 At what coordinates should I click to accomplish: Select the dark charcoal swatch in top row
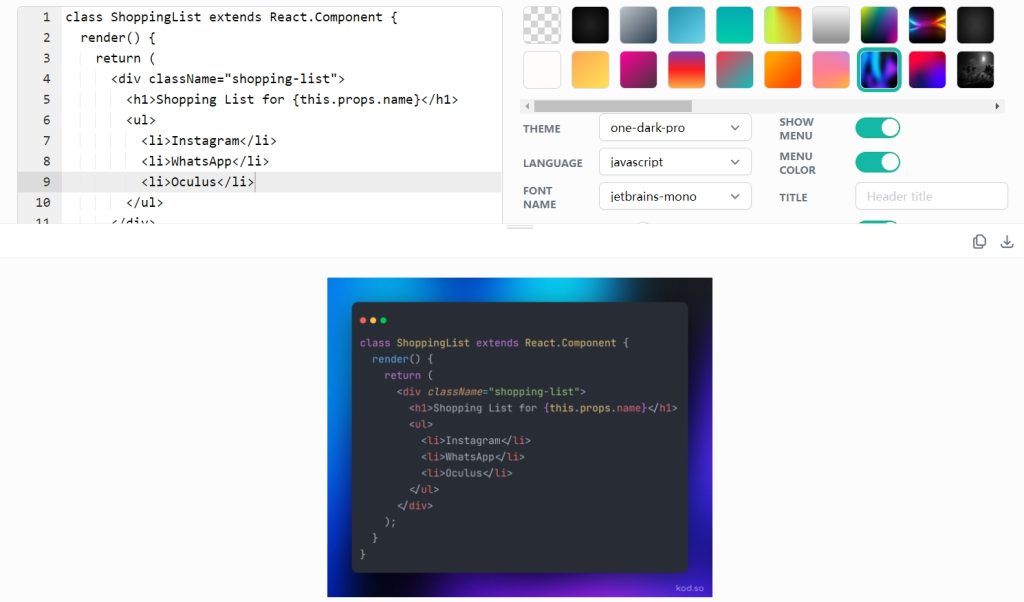click(975, 25)
